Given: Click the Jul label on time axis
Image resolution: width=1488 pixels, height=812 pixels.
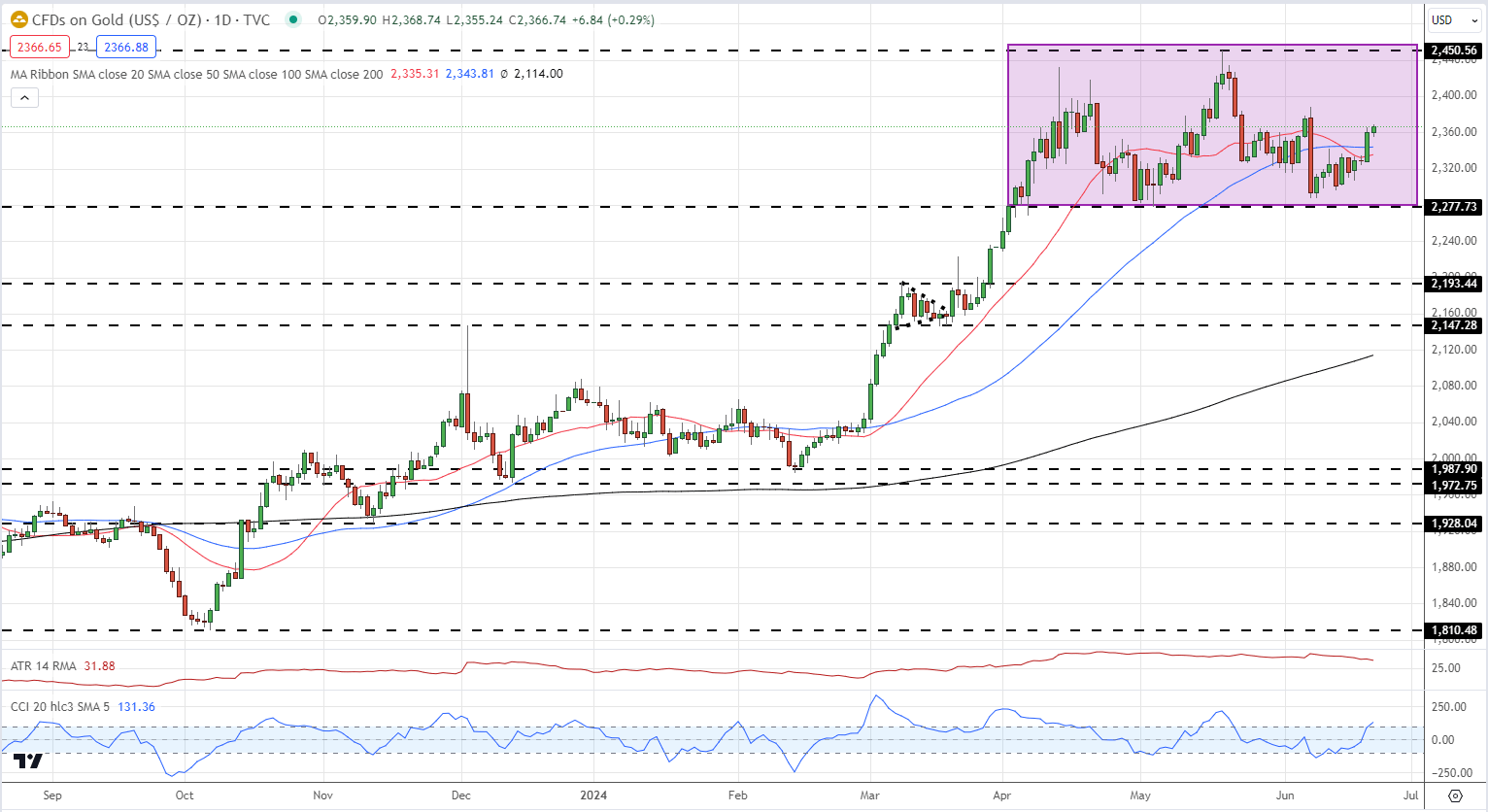Looking at the screenshot, I should coord(1411,795).
